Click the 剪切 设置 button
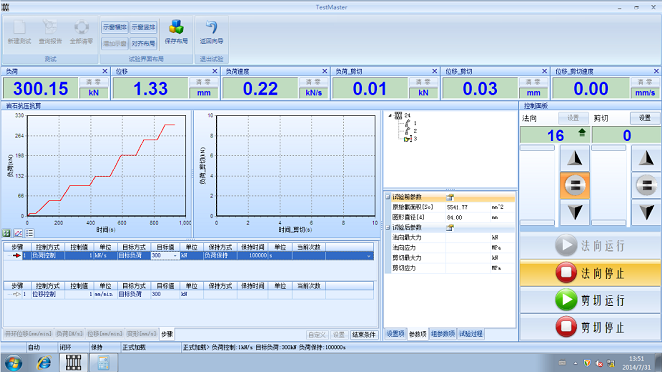 tap(645, 118)
